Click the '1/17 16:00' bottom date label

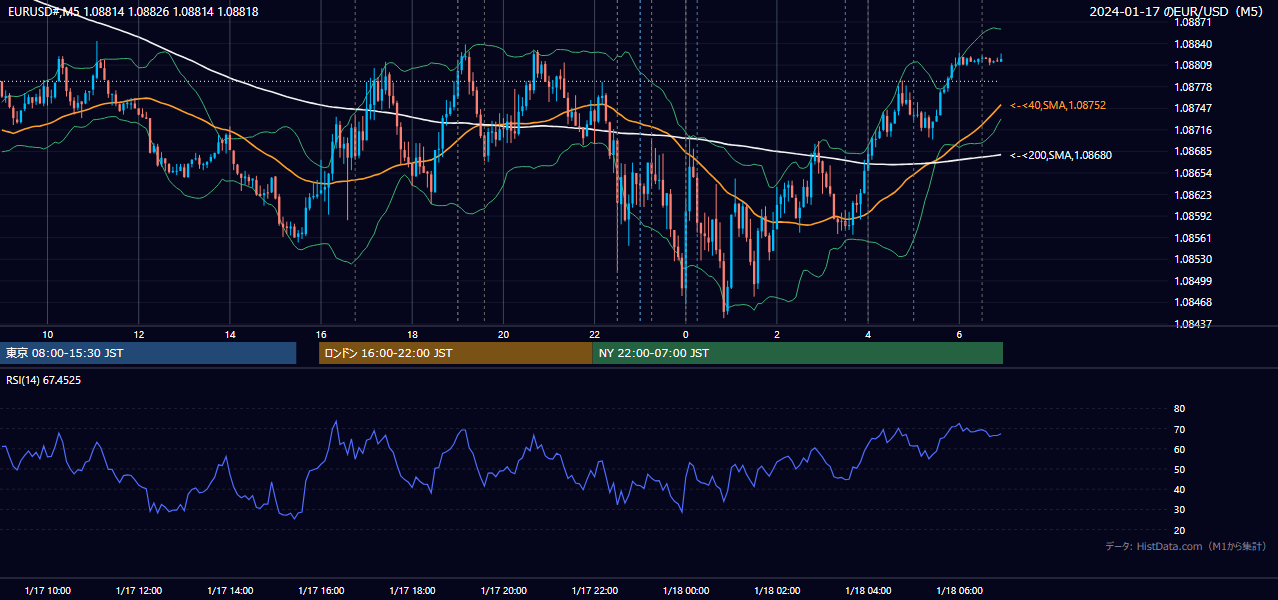click(321, 590)
